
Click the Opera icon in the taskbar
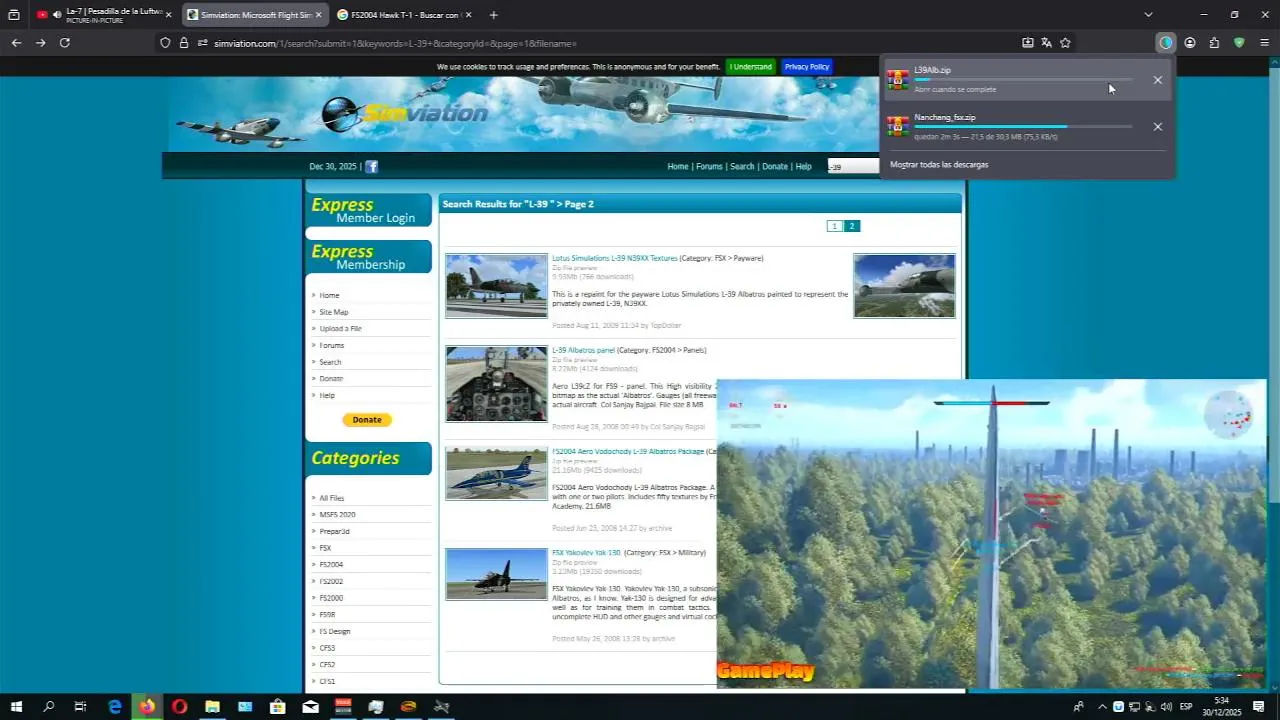pos(179,707)
